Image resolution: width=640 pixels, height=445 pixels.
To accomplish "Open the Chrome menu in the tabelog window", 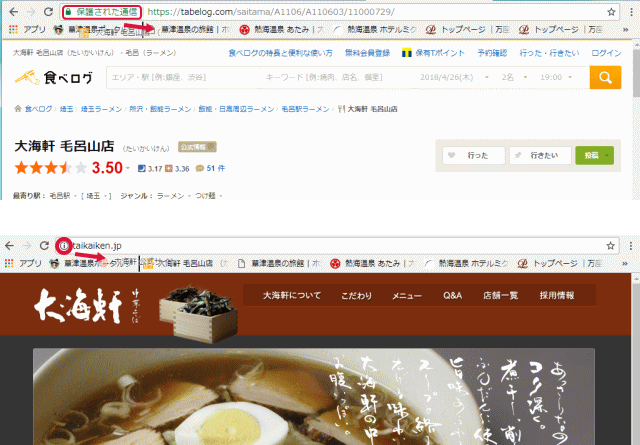I will tap(631, 12).
